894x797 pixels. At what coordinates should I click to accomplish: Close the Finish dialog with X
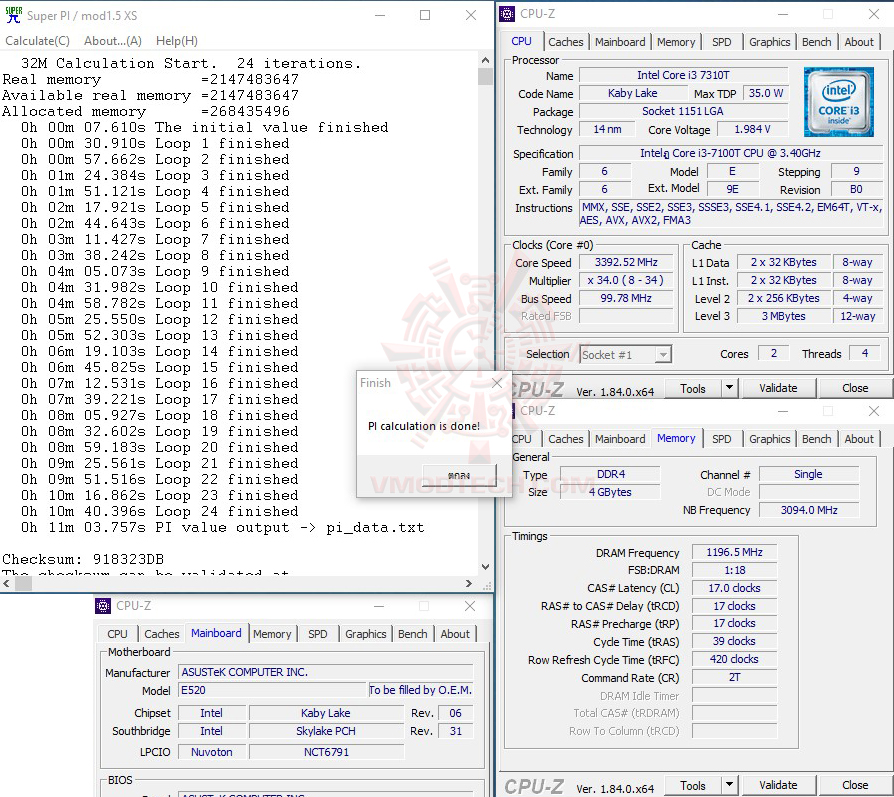pyautogui.click(x=497, y=383)
